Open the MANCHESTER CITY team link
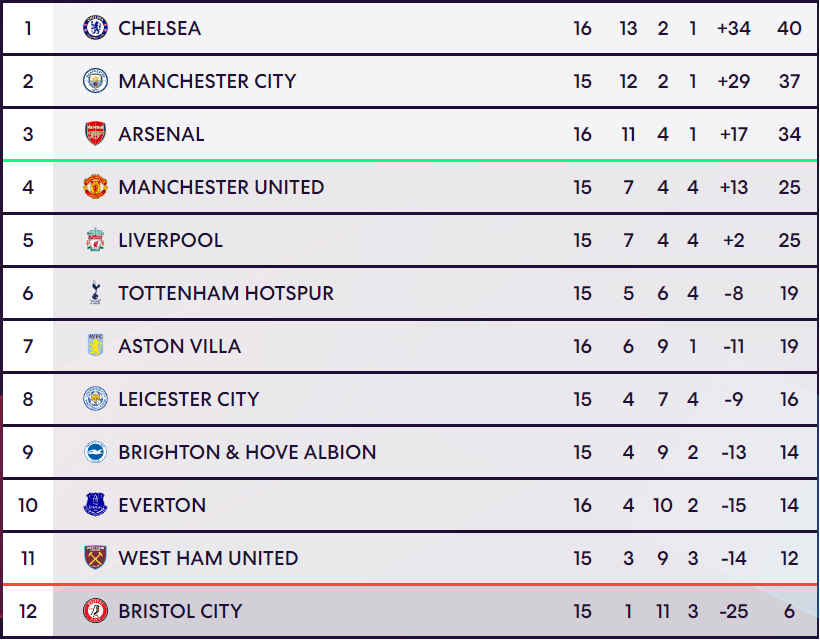The width and height of the screenshot is (820, 640). (x=207, y=81)
